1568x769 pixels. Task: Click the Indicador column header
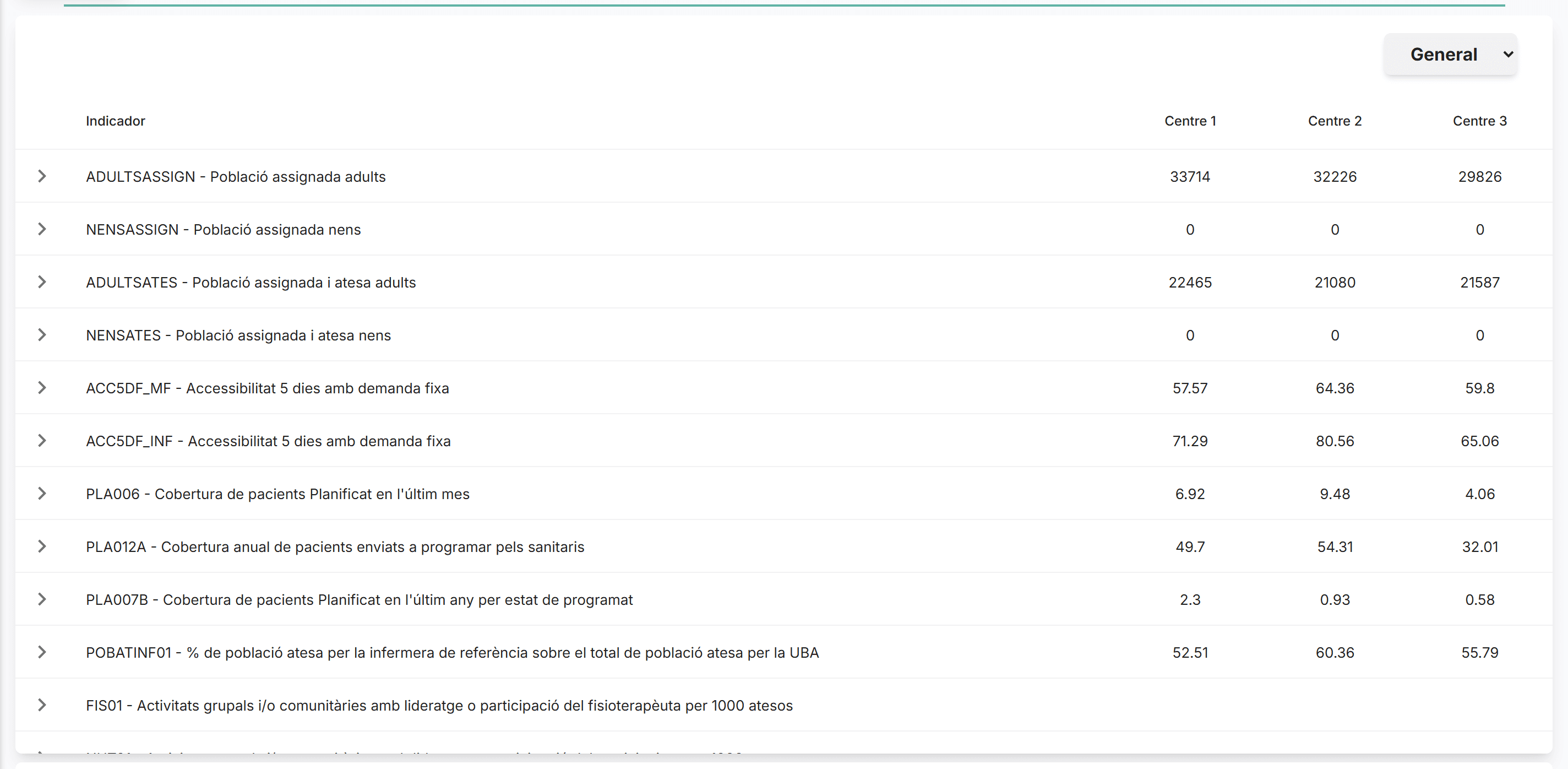(x=116, y=121)
